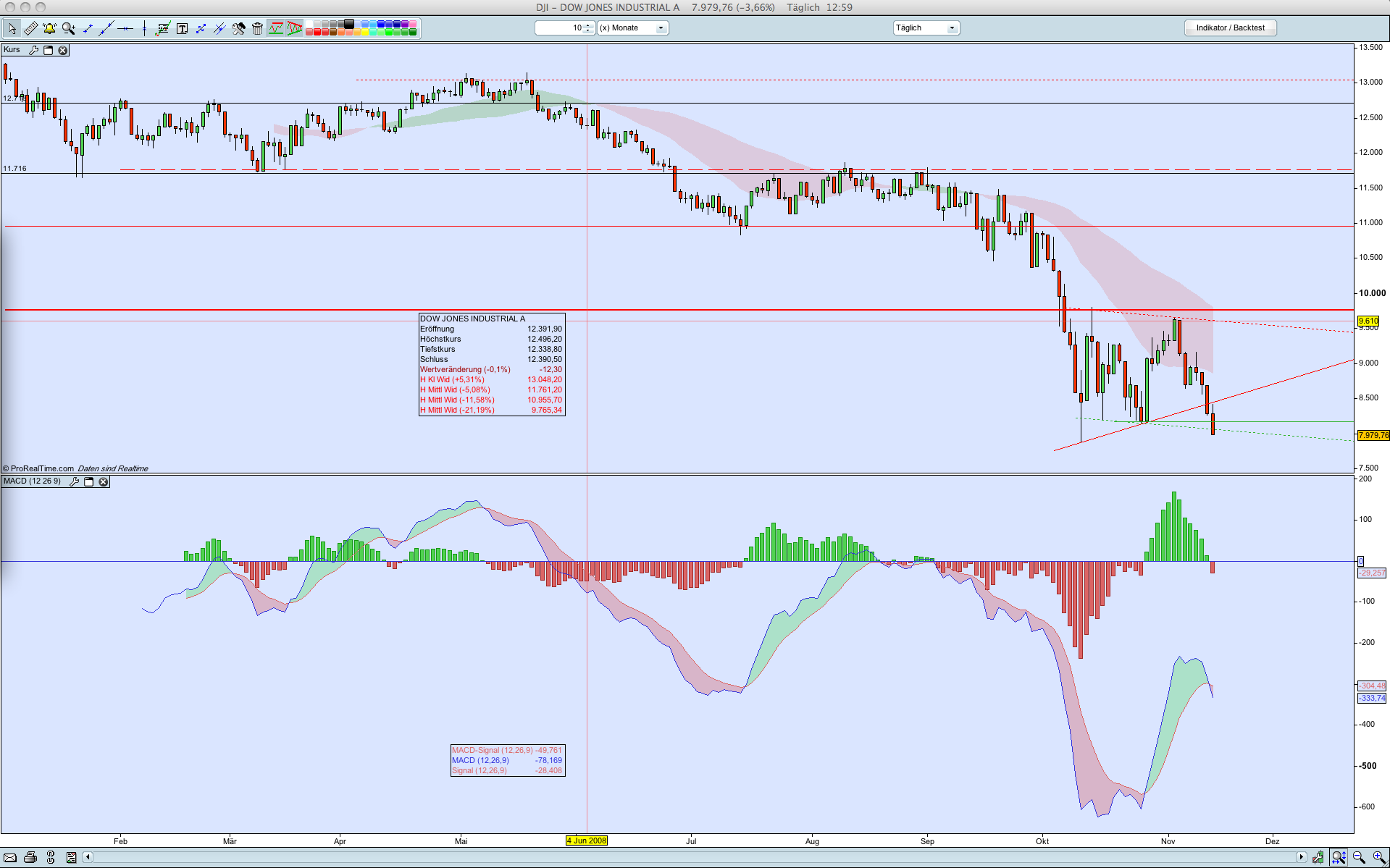Select the regression line chart tool
The width and height of the screenshot is (1390, 868).
(163, 28)
